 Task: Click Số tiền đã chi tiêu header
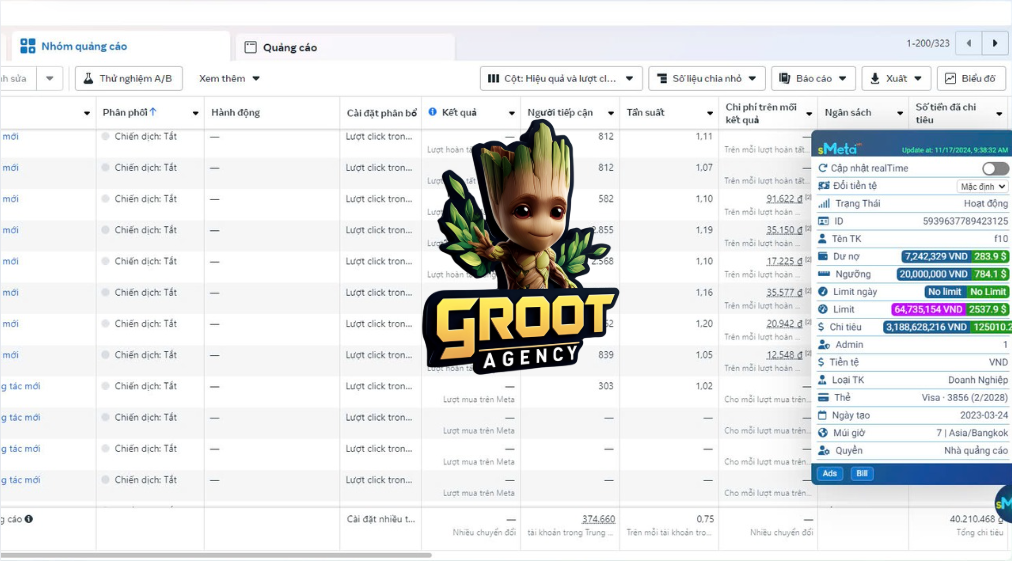coord(946,113)
